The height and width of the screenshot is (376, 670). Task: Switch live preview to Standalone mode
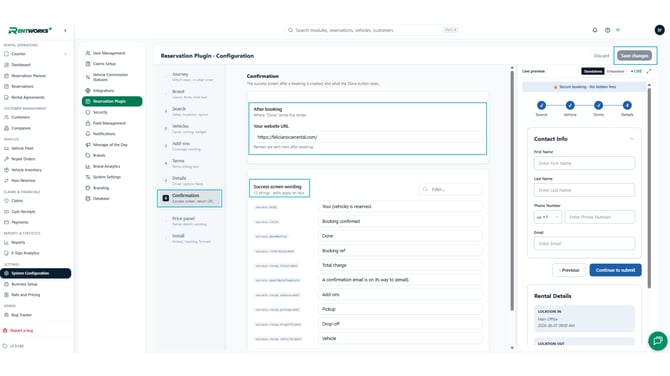click(593, 71)
